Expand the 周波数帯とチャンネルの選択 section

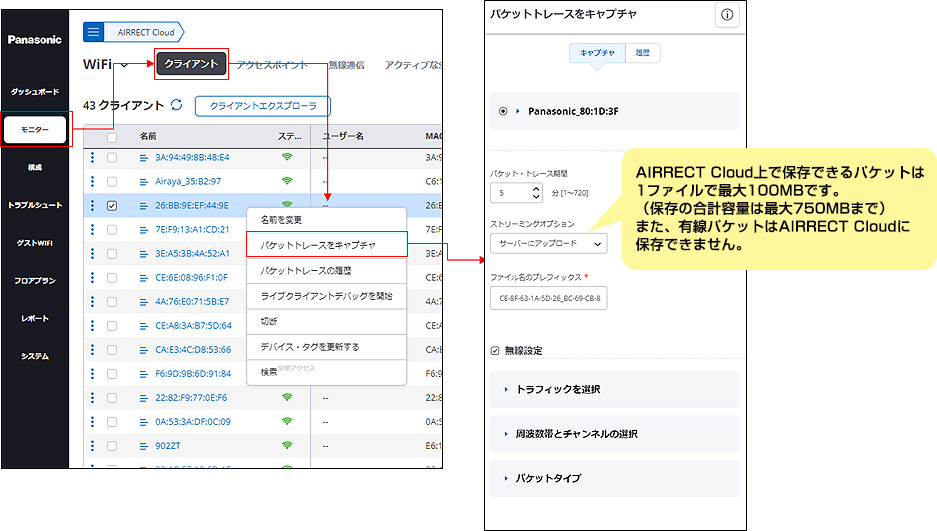click(614, 434)
